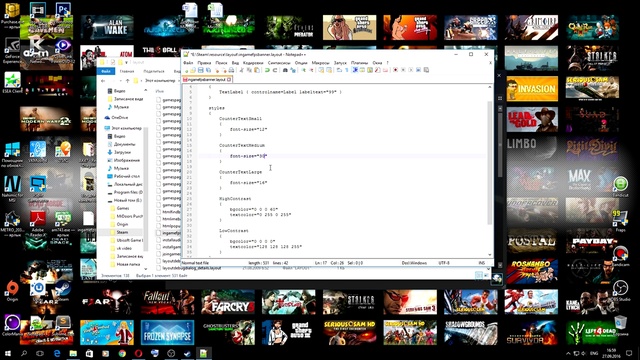The image size is (640, 360).
Task: Save the document with the Save toolbar icon
Action: tap(200, 70)
